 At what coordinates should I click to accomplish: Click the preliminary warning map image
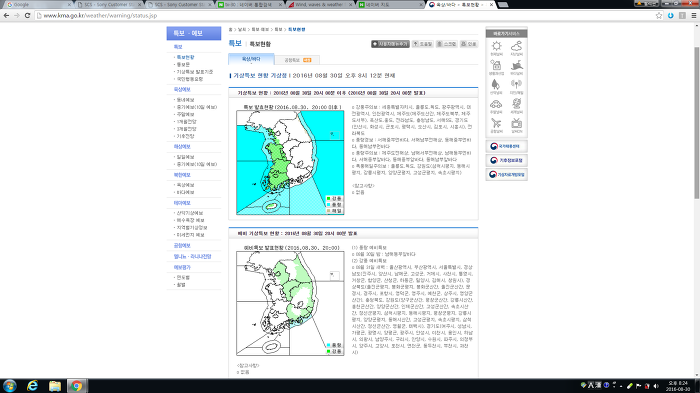(290, 303)
